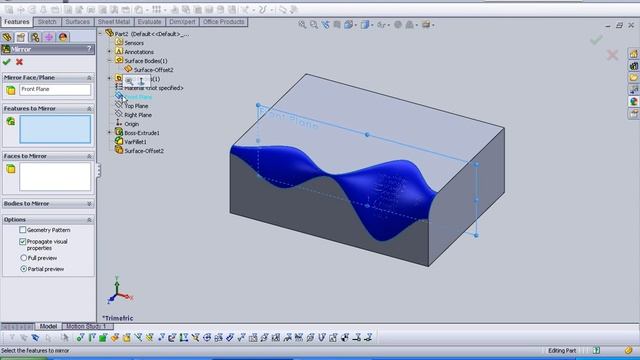
Task: Click Mirror Face/Plane field showing Front Plane
Action: [55, 90]
